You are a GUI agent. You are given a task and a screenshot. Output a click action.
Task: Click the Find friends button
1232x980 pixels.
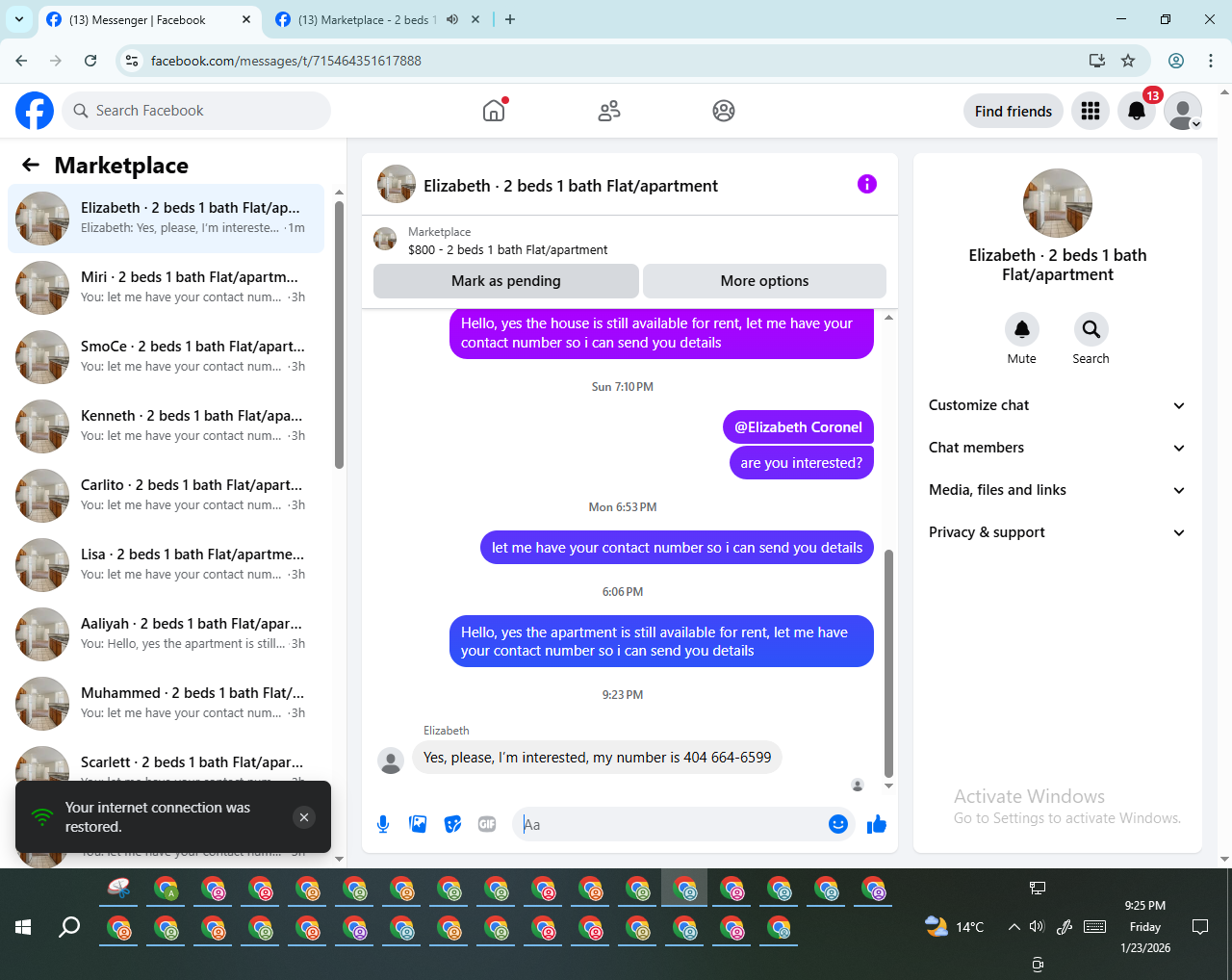[x=1014, y=111]
